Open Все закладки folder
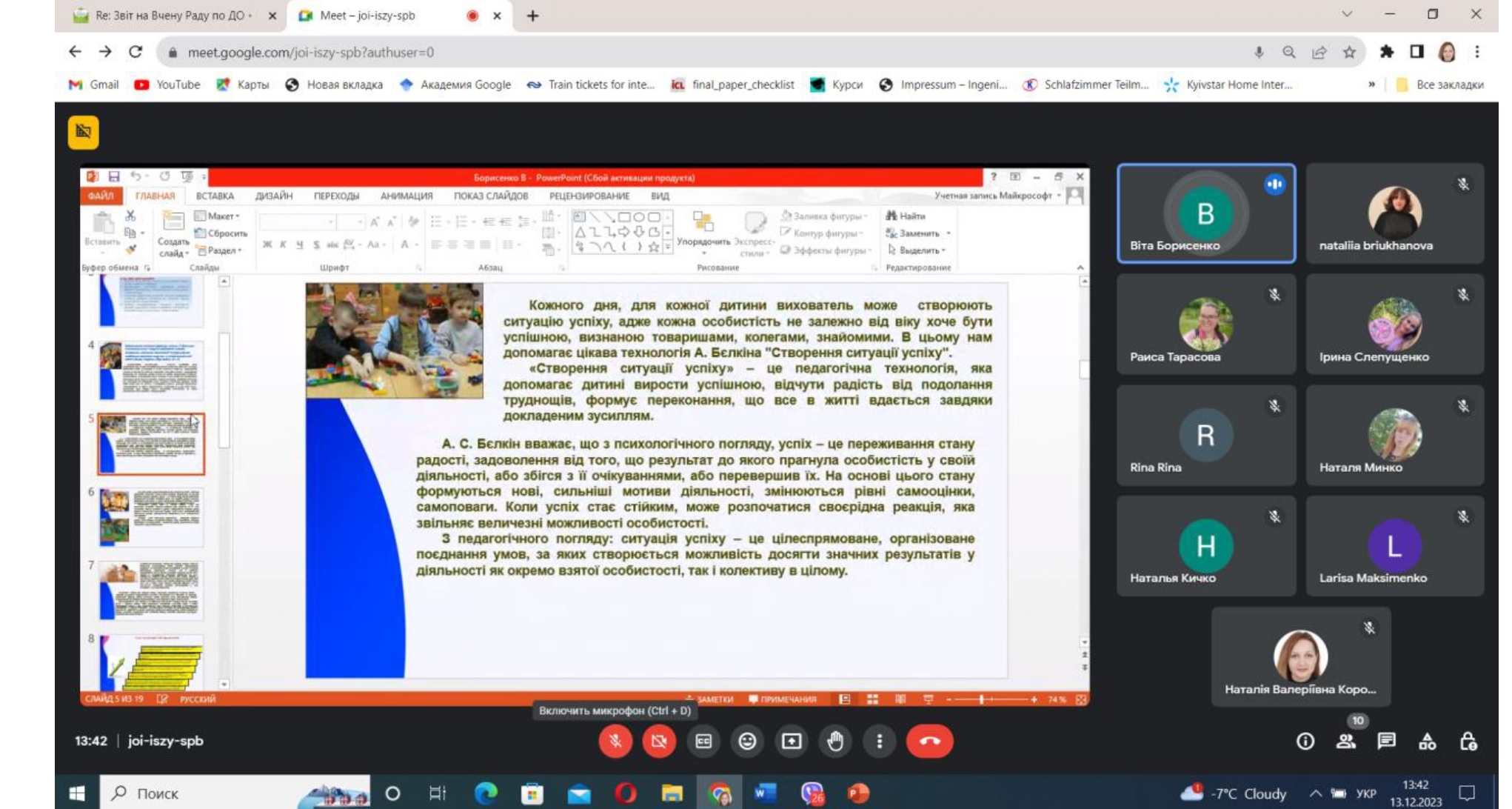Viewport: 1512px width, 809px height. pyautogui.click(x=1439, y=84)
